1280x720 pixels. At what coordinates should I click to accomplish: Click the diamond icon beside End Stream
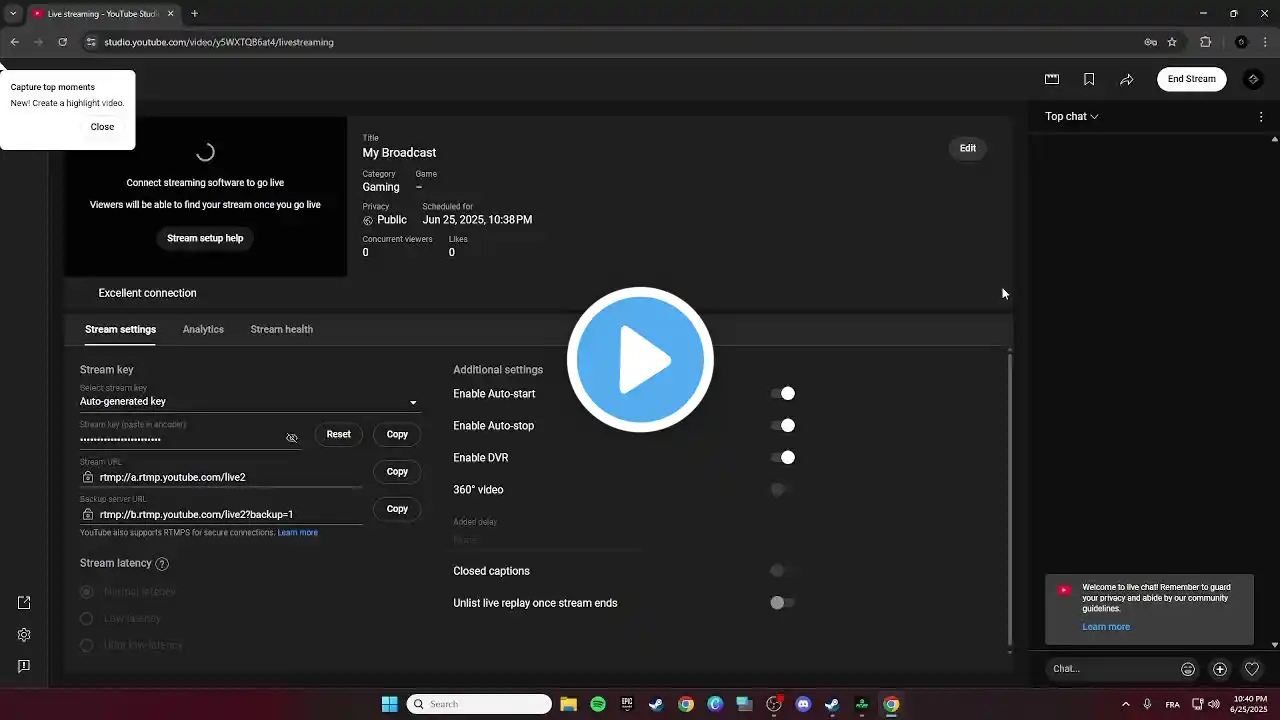(x=1253, y=79)
